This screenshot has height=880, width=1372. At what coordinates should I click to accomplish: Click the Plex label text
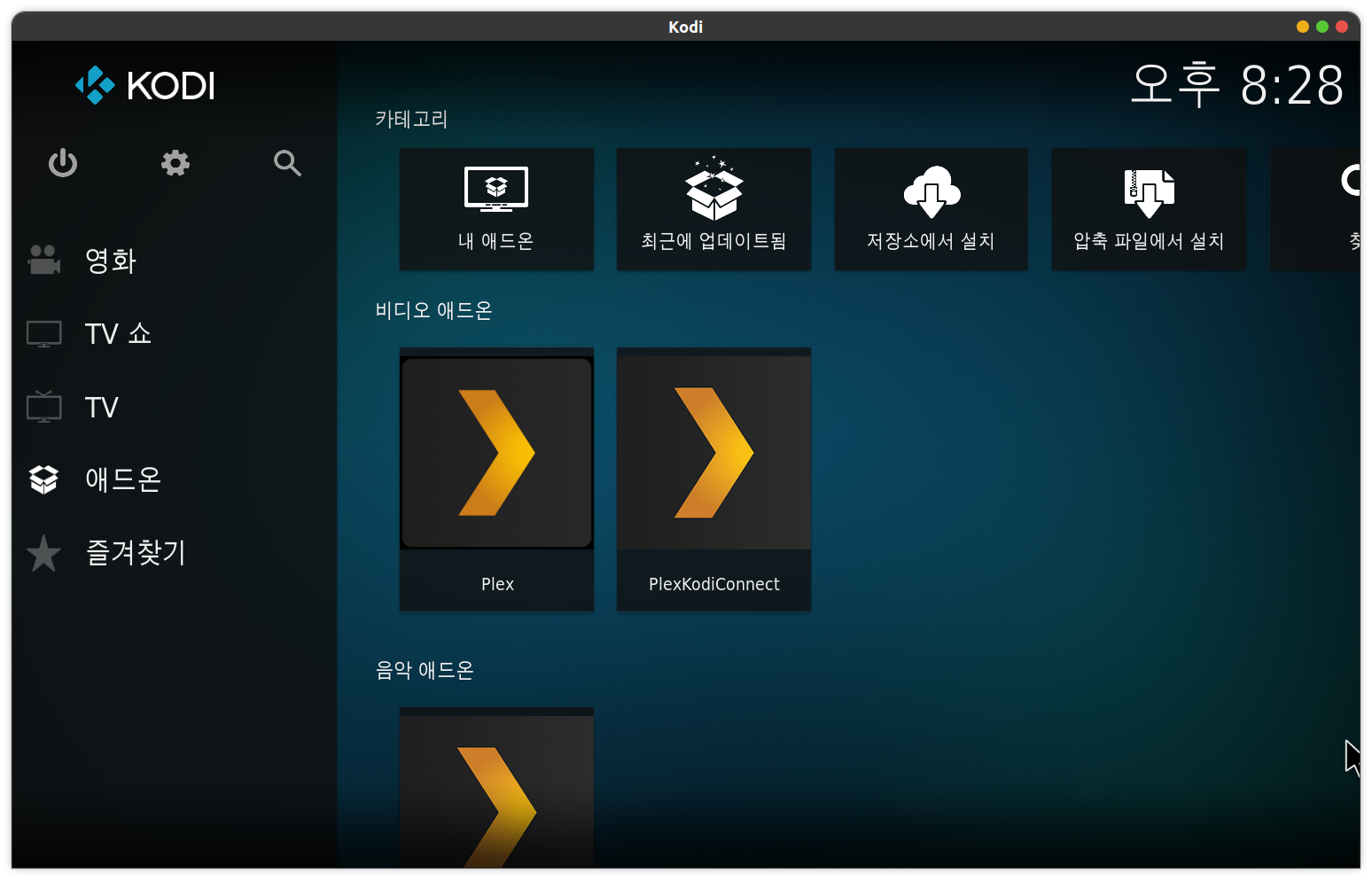point(497,584)
